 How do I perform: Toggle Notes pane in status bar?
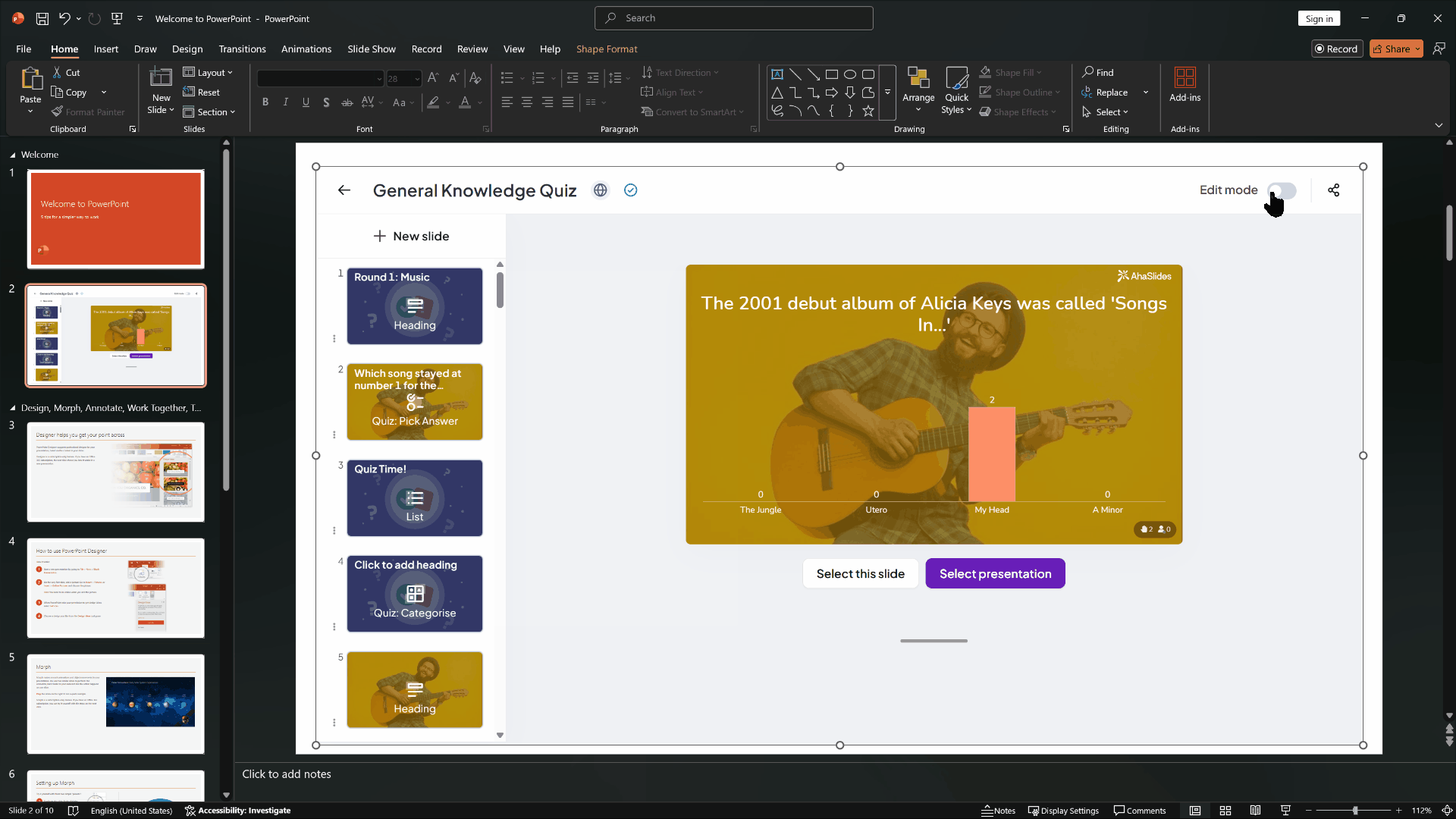tap(999, 811)
